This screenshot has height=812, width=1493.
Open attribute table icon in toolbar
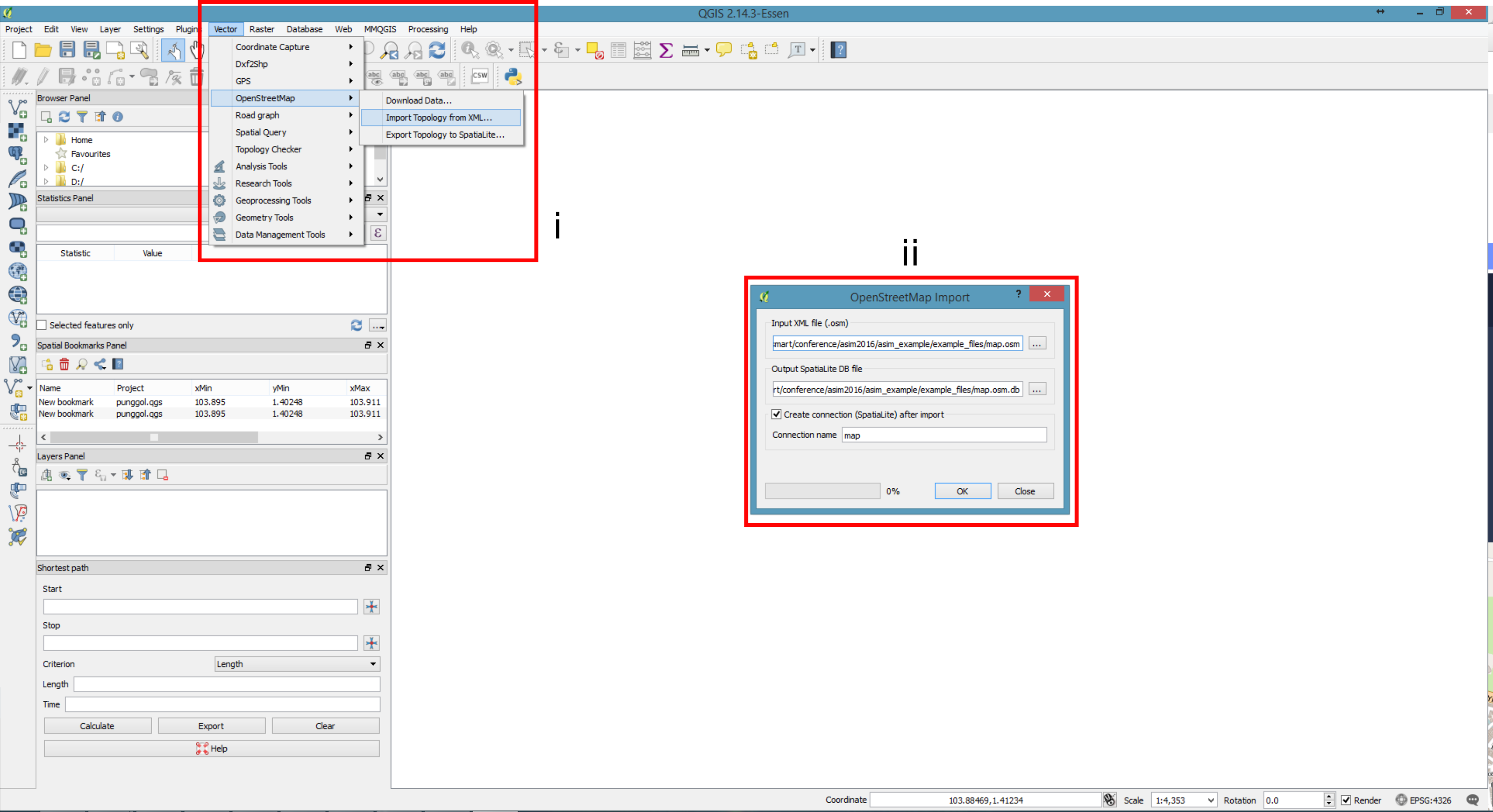click(x=619, y=50)
